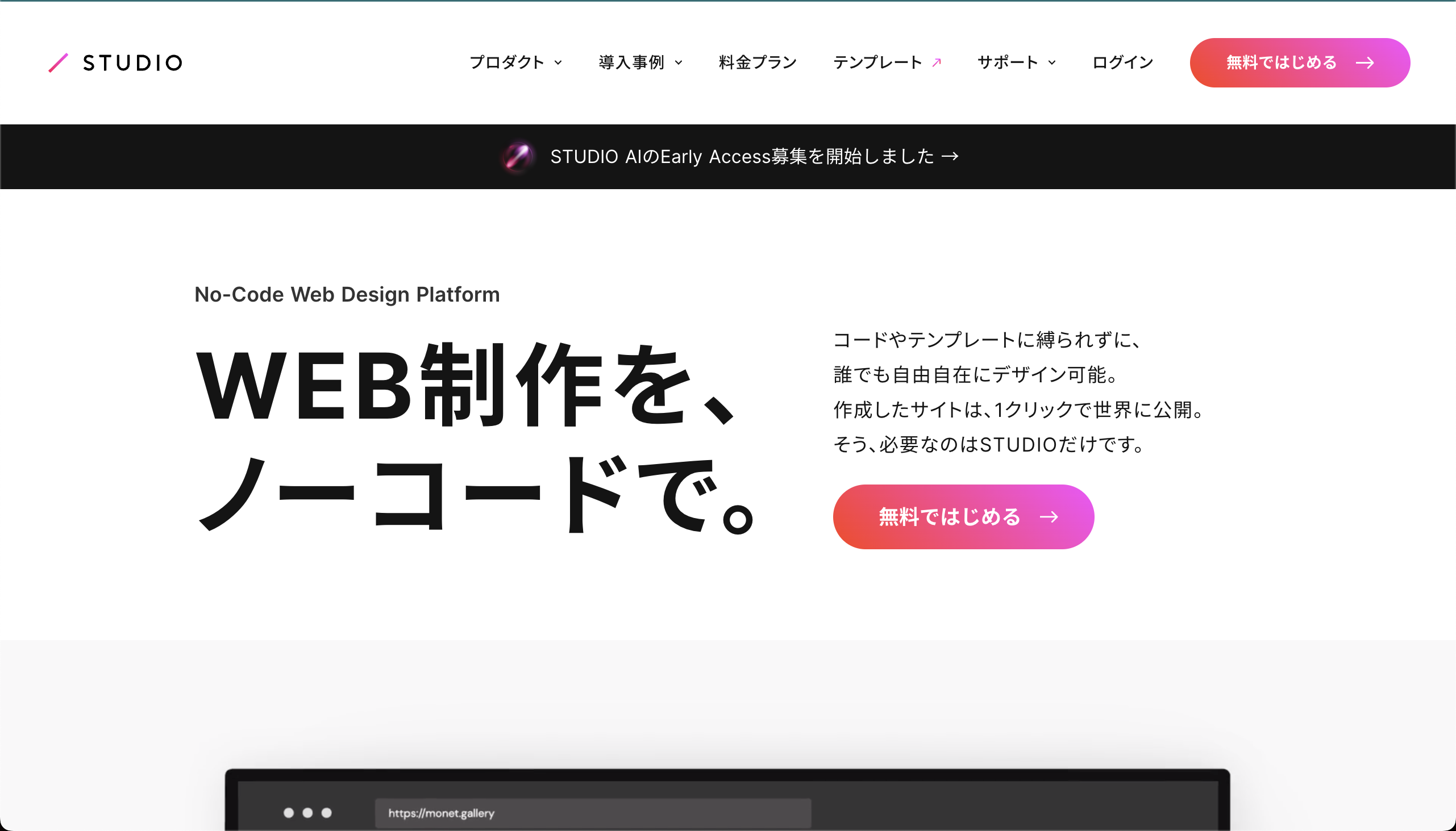The image size is (1456, 831).
Task: Expand the chevron next to プロダクト
Action: tap(558, 63)
